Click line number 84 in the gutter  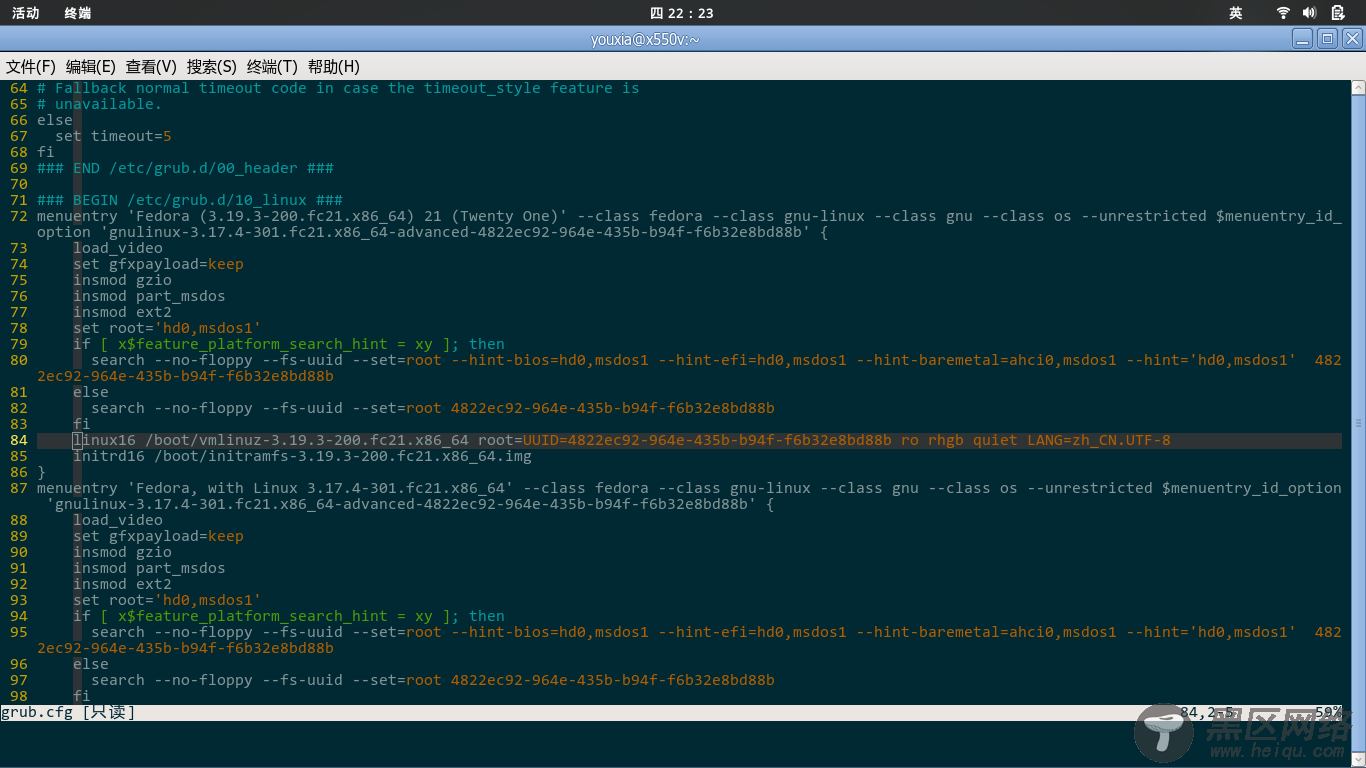coord(19,440)
